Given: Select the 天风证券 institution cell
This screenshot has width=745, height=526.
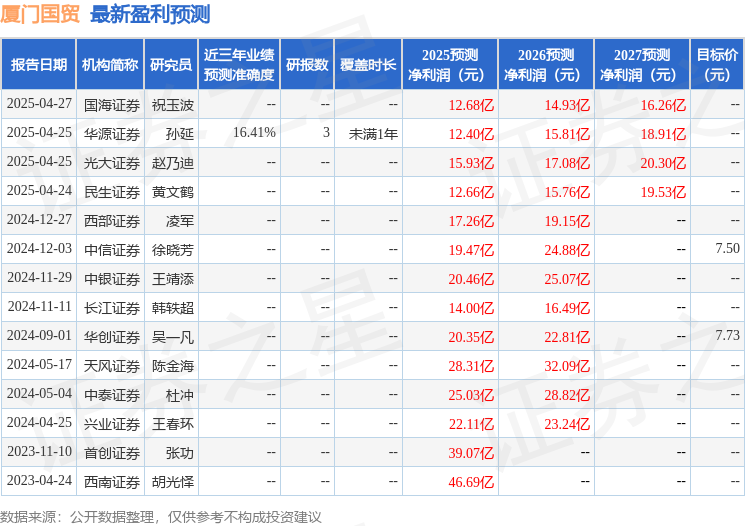Looking at the screenshot, I should click(112, 366).
